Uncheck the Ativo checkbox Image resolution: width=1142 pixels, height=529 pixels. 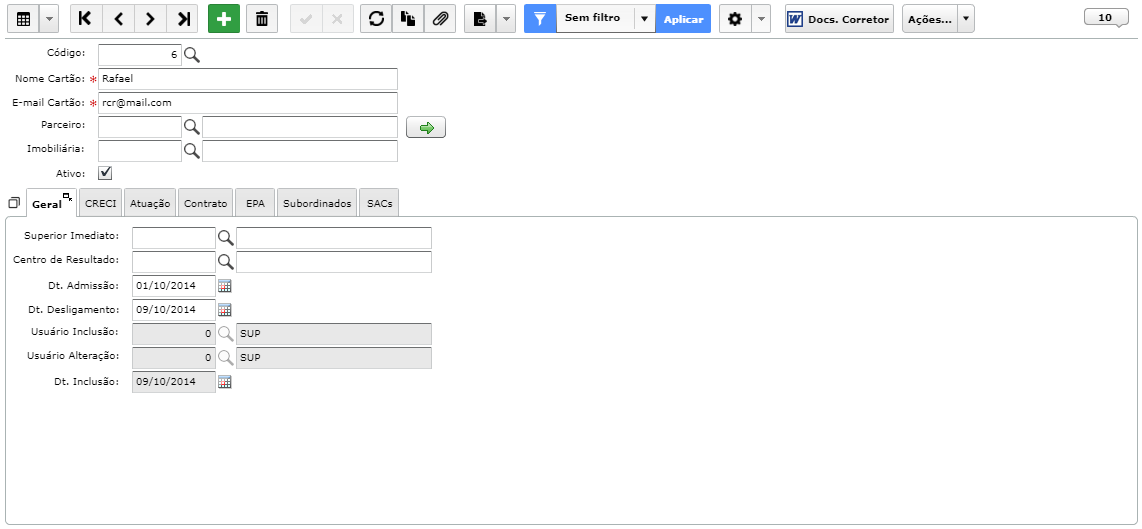[x=105, y=173]
